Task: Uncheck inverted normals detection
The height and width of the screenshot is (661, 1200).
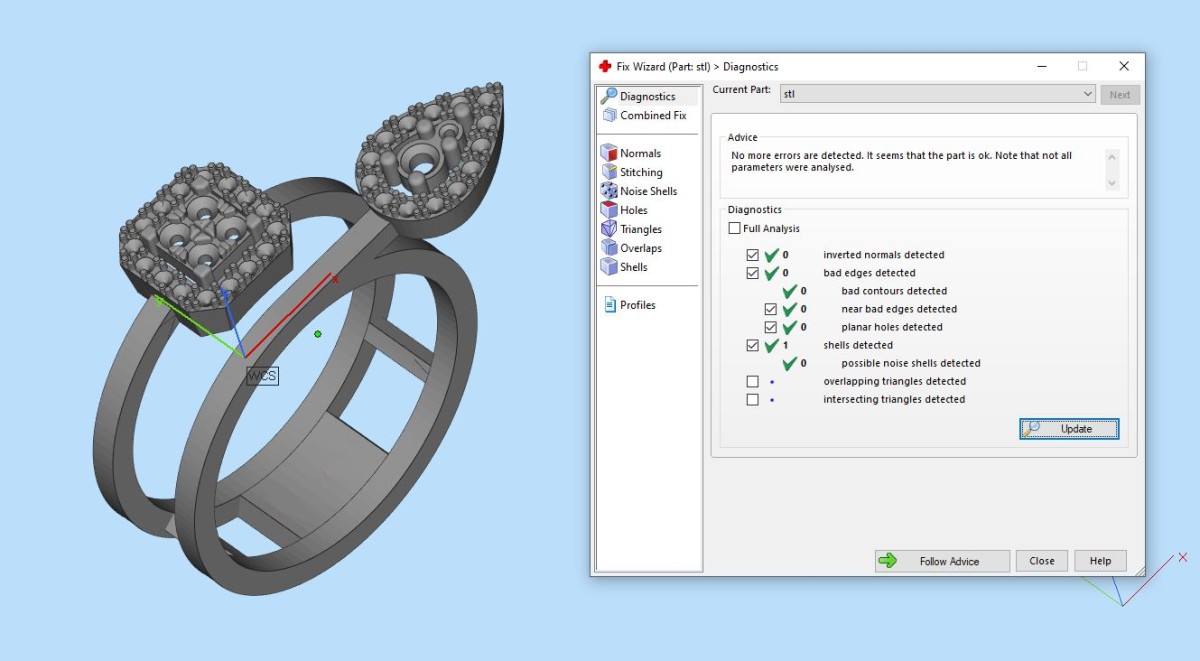Action: 753,255
